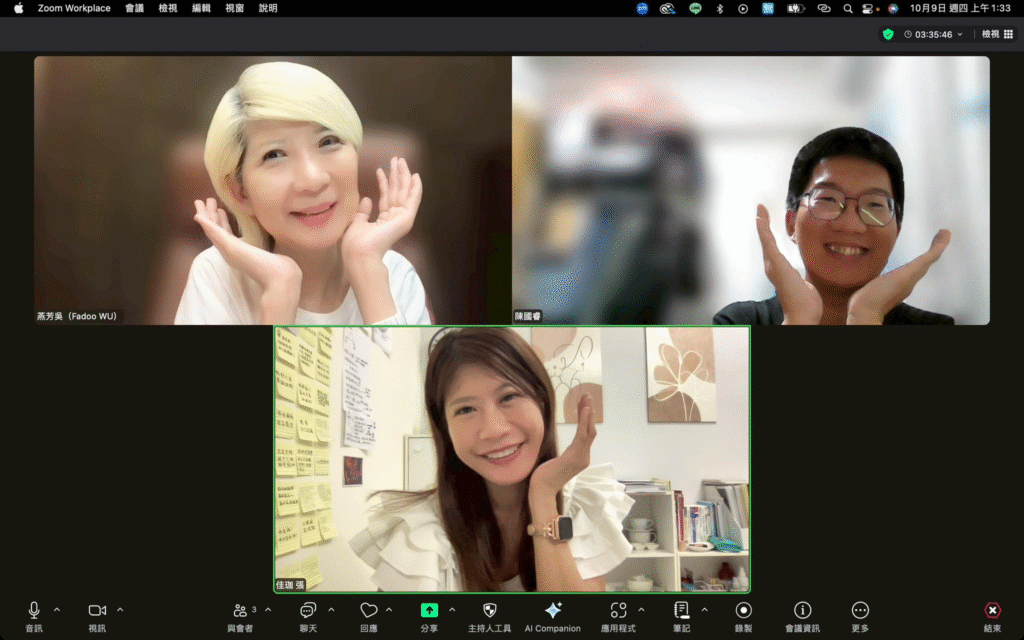1024x640 pixels.
Task: Expand the audio options arrow beside 音訊
Action: pyautogui.click(x=57, y=610)
